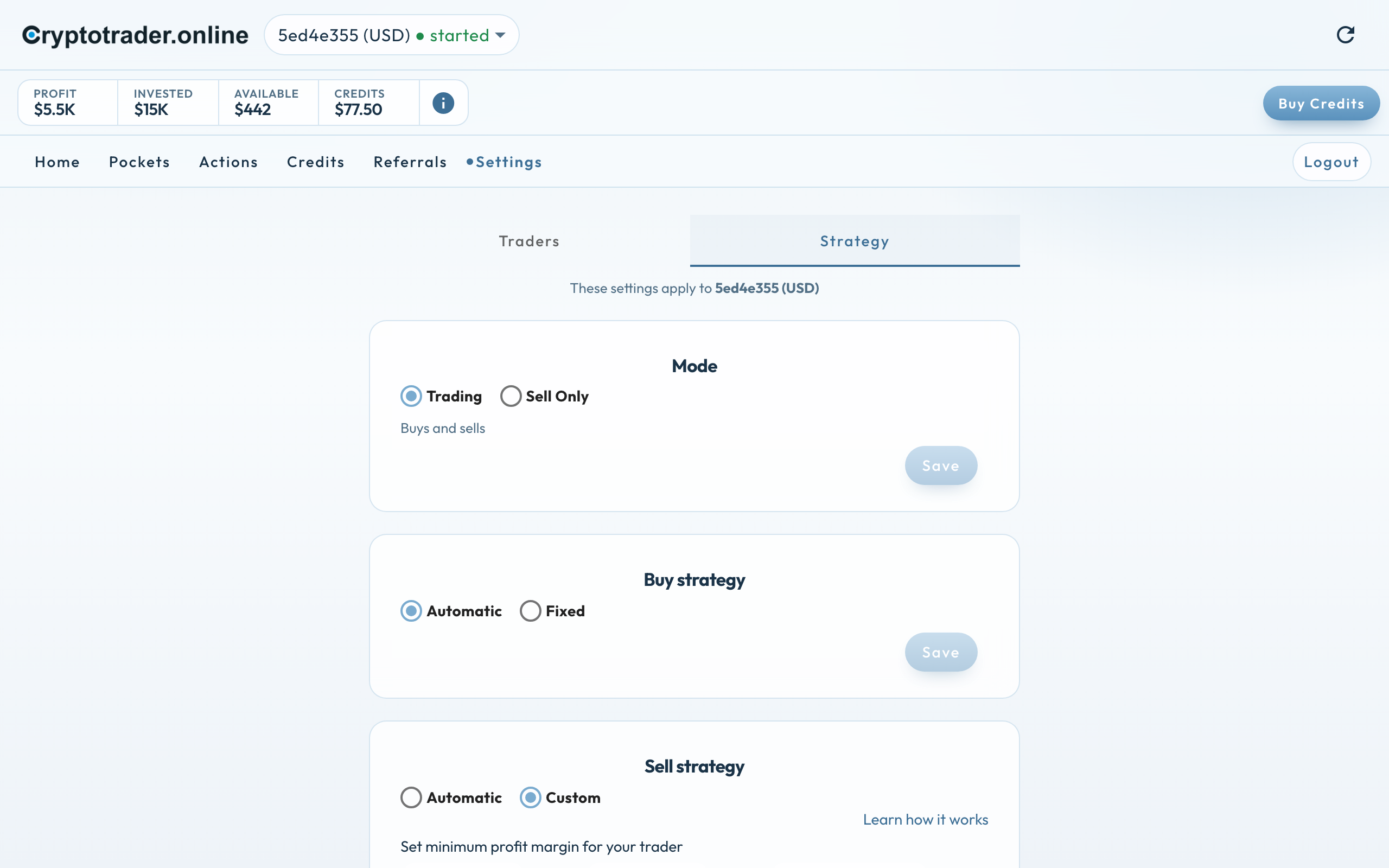Open the Pockets menu item

tap(139, 162)
